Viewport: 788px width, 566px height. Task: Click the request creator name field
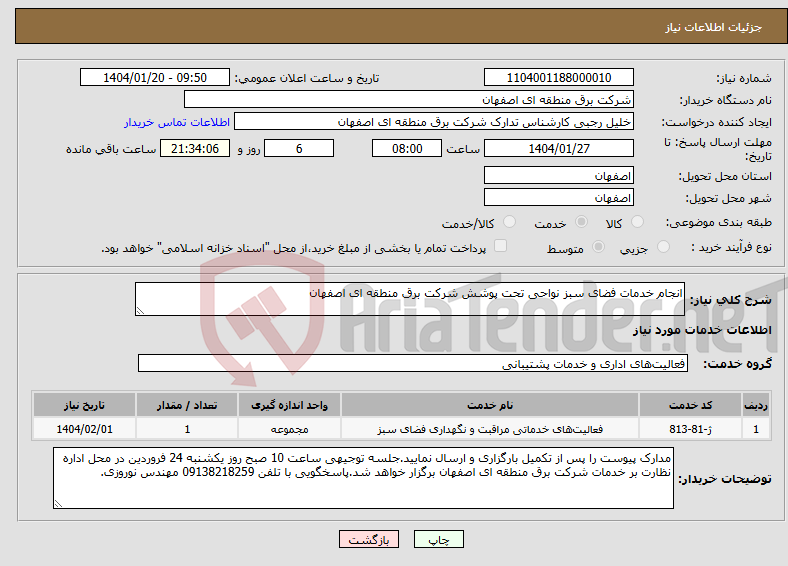tap(434, 122)
